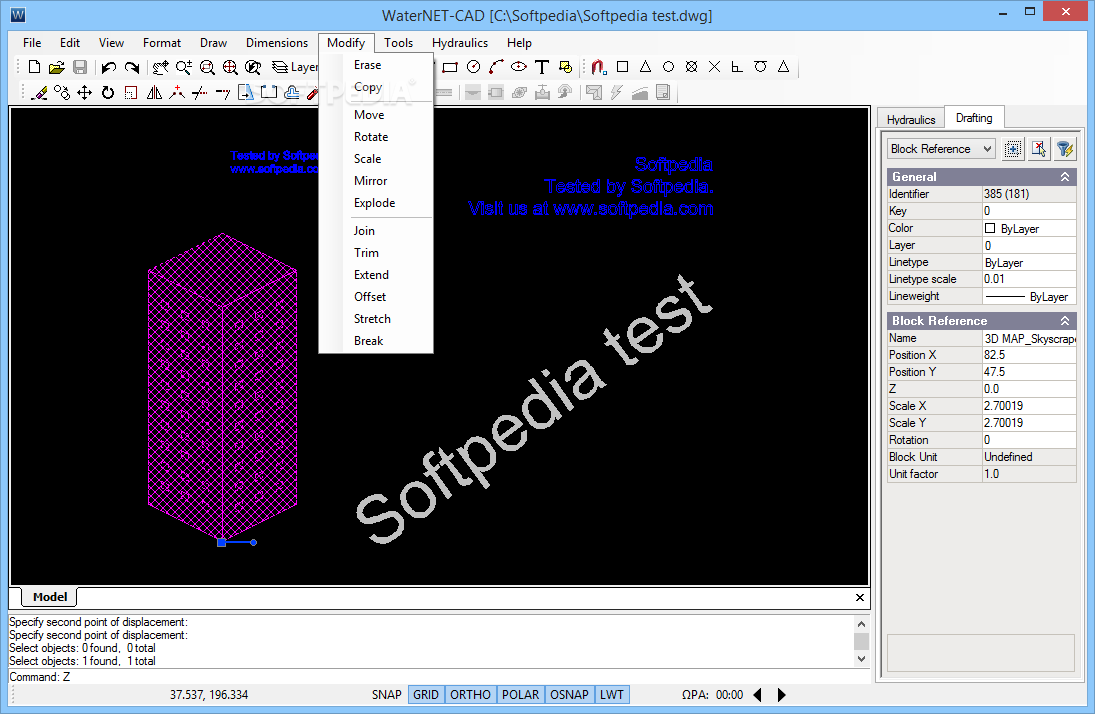Click the Redo arrow icon
This screenshot has height=714, width=1095.
(131, 67)
